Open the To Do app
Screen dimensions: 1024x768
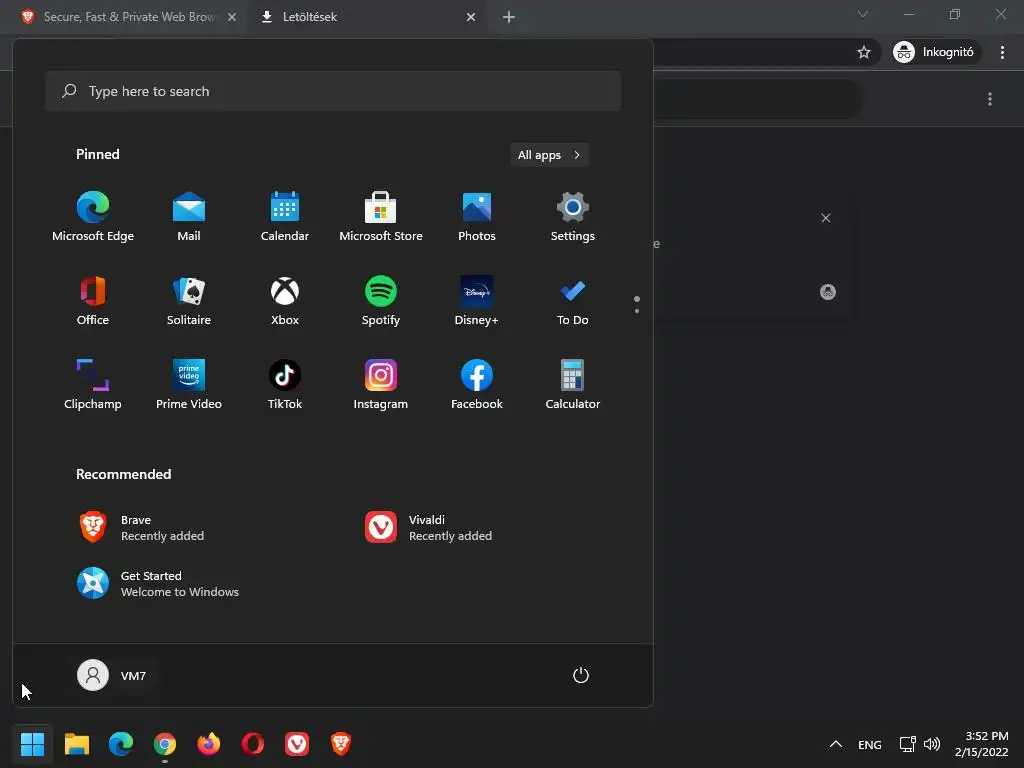coord(573,301)
